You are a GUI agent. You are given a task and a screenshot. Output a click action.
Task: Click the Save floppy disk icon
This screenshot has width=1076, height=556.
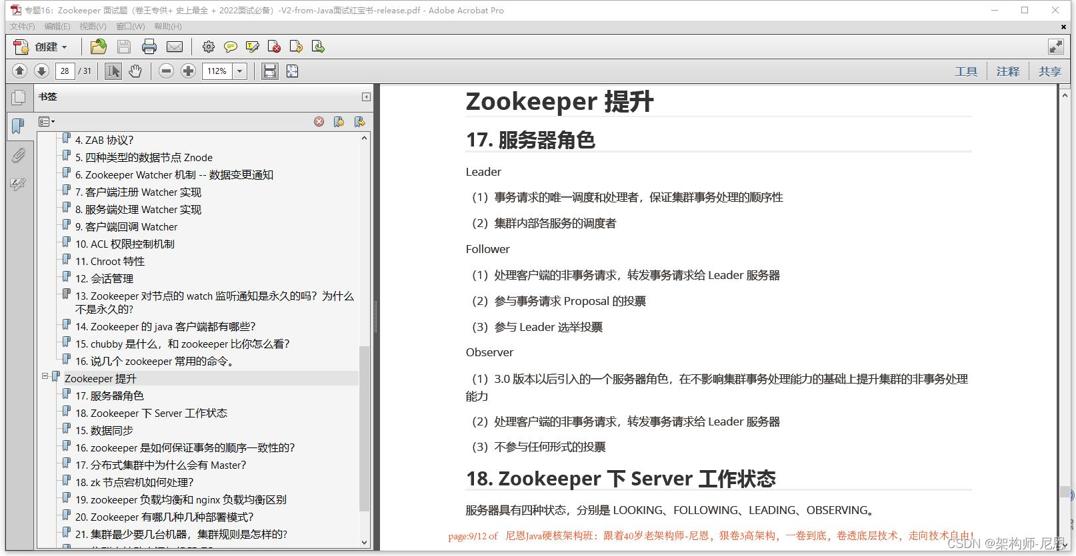point(124,47)
